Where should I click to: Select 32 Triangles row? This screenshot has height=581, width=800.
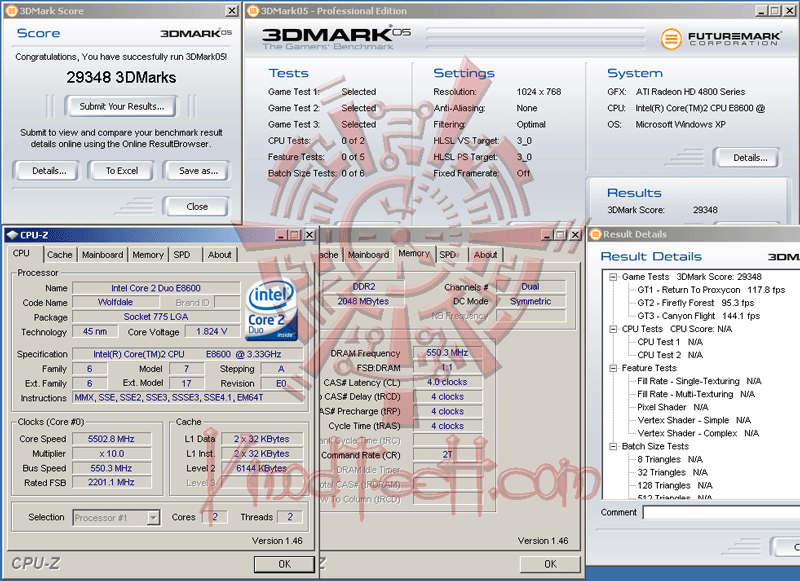[x=672, y=473]
